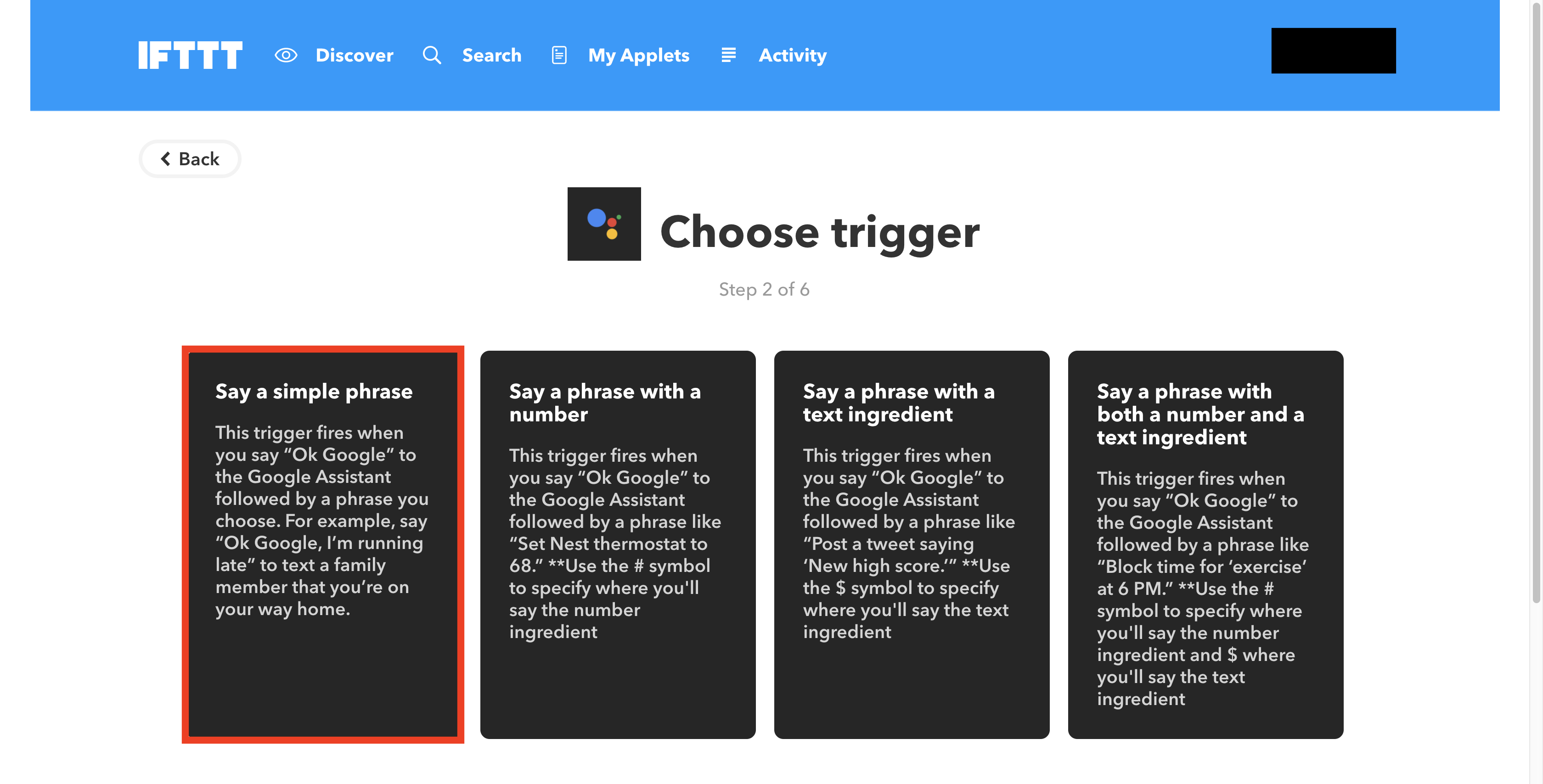This screenshot has height=784, width=1543.
Task: Click the Step 2 of 6 indicator
Action: click(x=764, y=289)
